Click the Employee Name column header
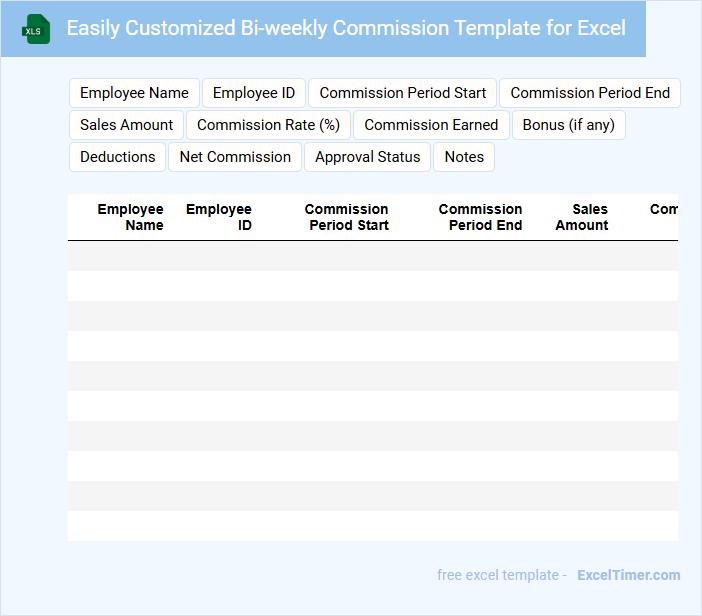702x616 pixels. coord(130,217)
